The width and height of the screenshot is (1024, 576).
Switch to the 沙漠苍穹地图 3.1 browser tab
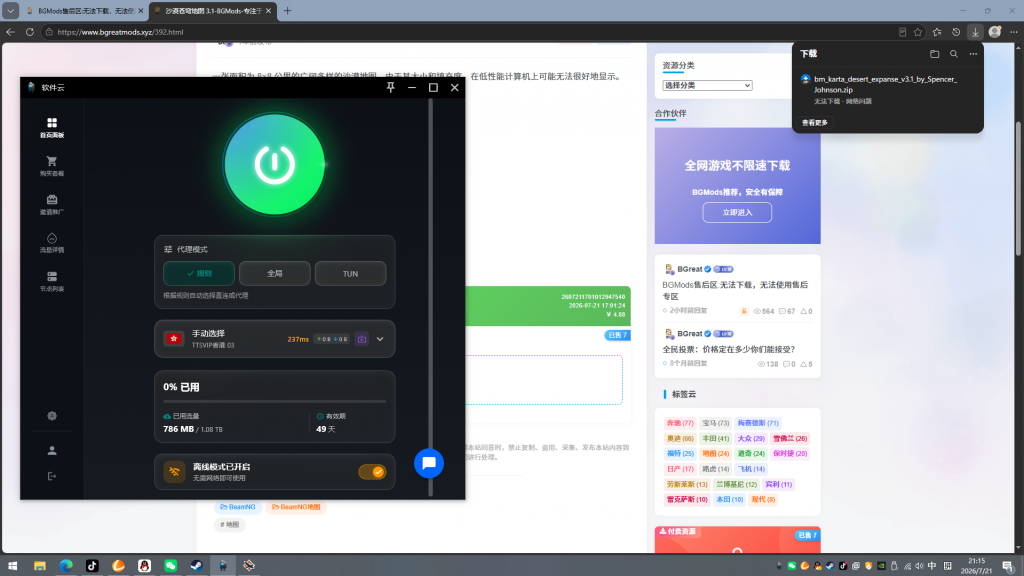tap(212, 11)
